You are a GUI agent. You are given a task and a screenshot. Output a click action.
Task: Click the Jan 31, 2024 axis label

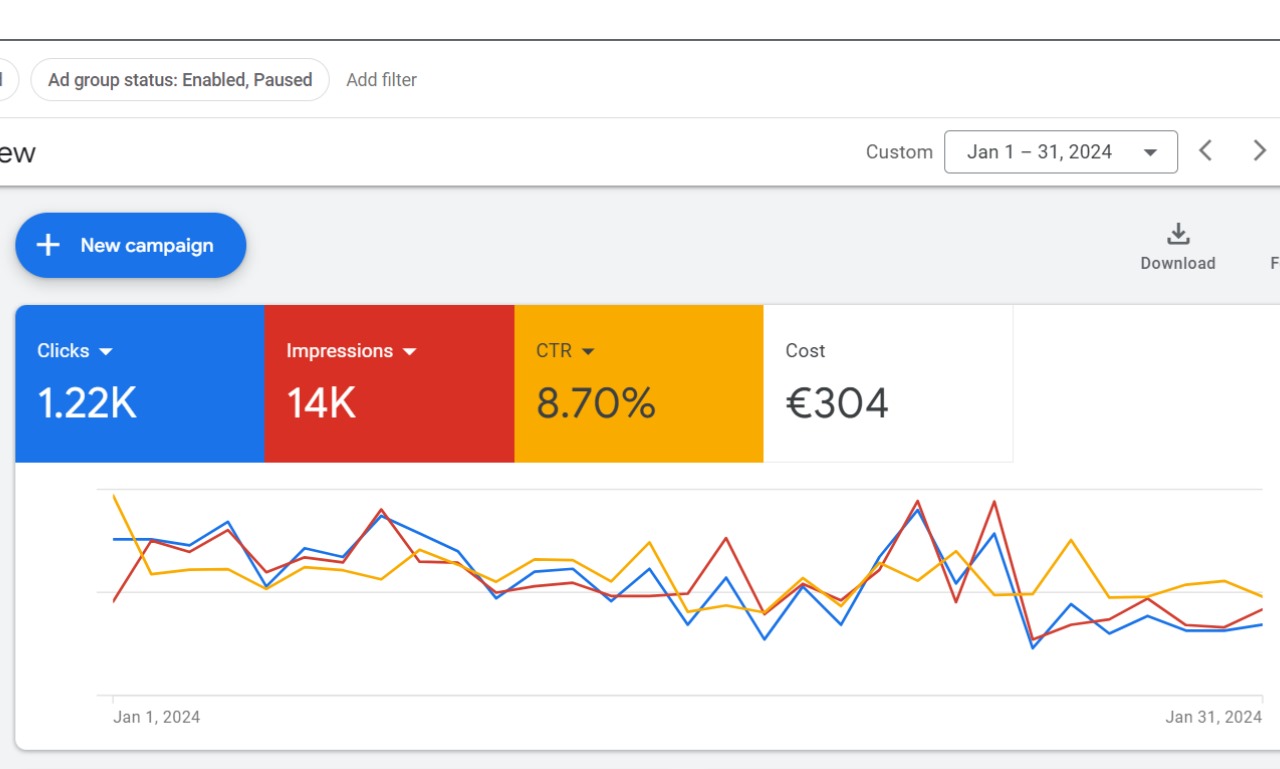[x=1213, y=716]
